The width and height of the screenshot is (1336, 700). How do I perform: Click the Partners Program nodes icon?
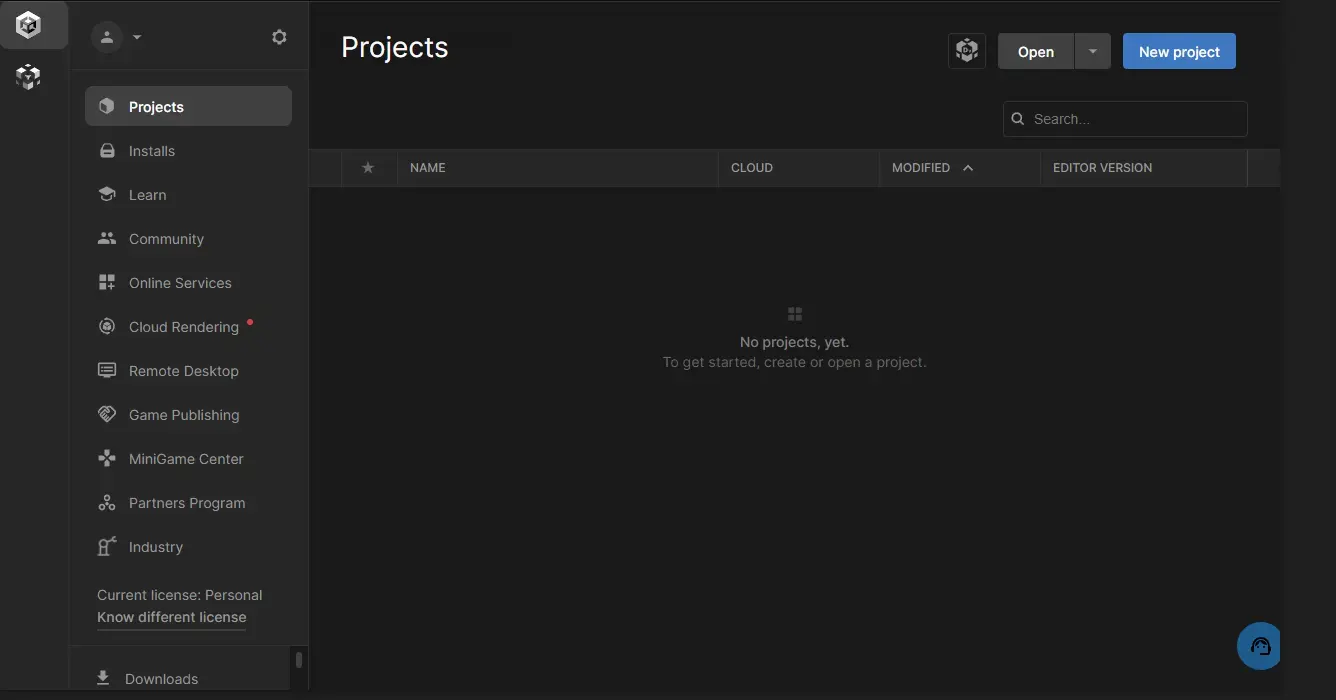click(107, 502)
